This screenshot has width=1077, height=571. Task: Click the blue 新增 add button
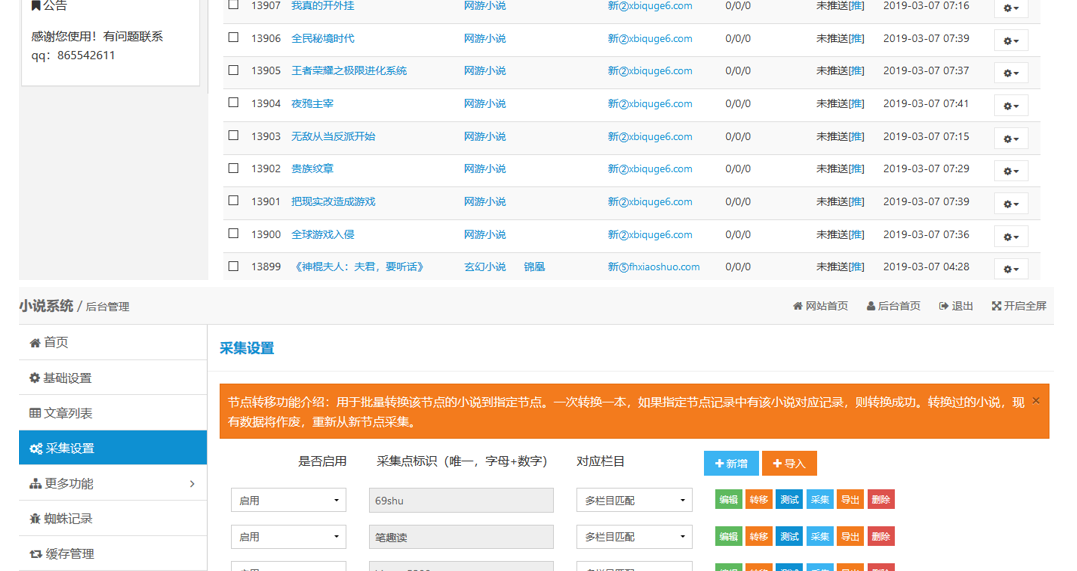[731, 464]
